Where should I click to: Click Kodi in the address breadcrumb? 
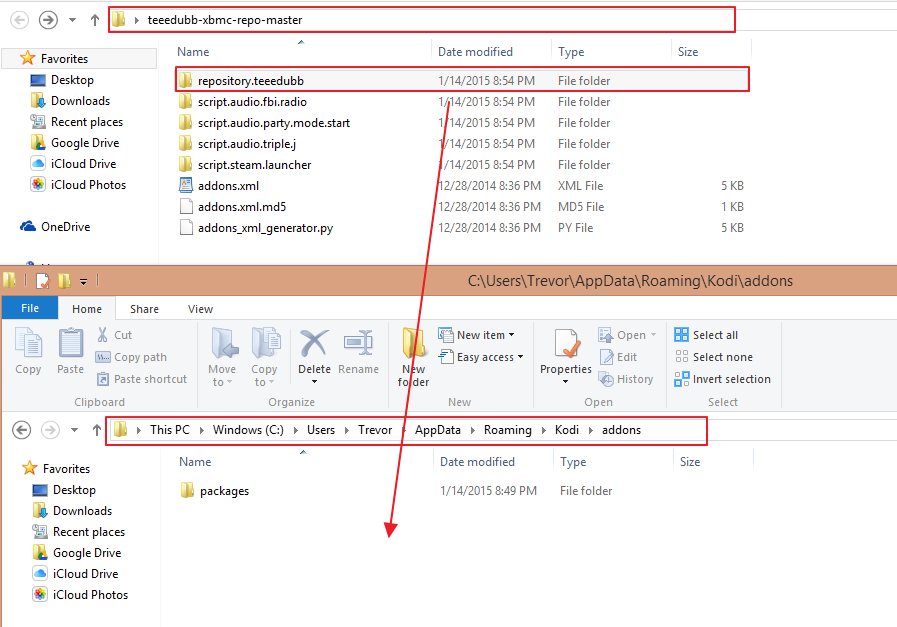pos(567,430)
